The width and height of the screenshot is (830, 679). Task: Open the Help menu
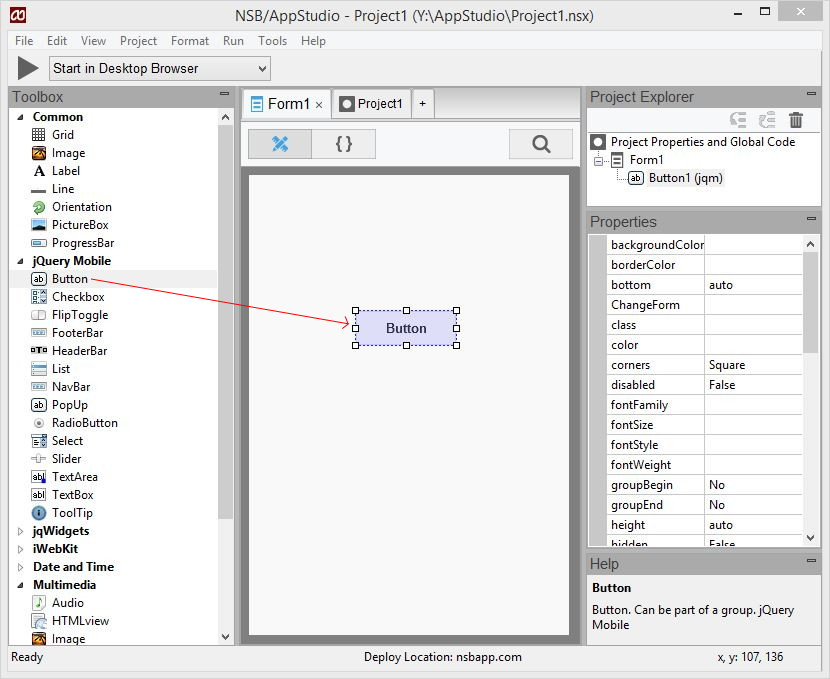tap(313, 41)
